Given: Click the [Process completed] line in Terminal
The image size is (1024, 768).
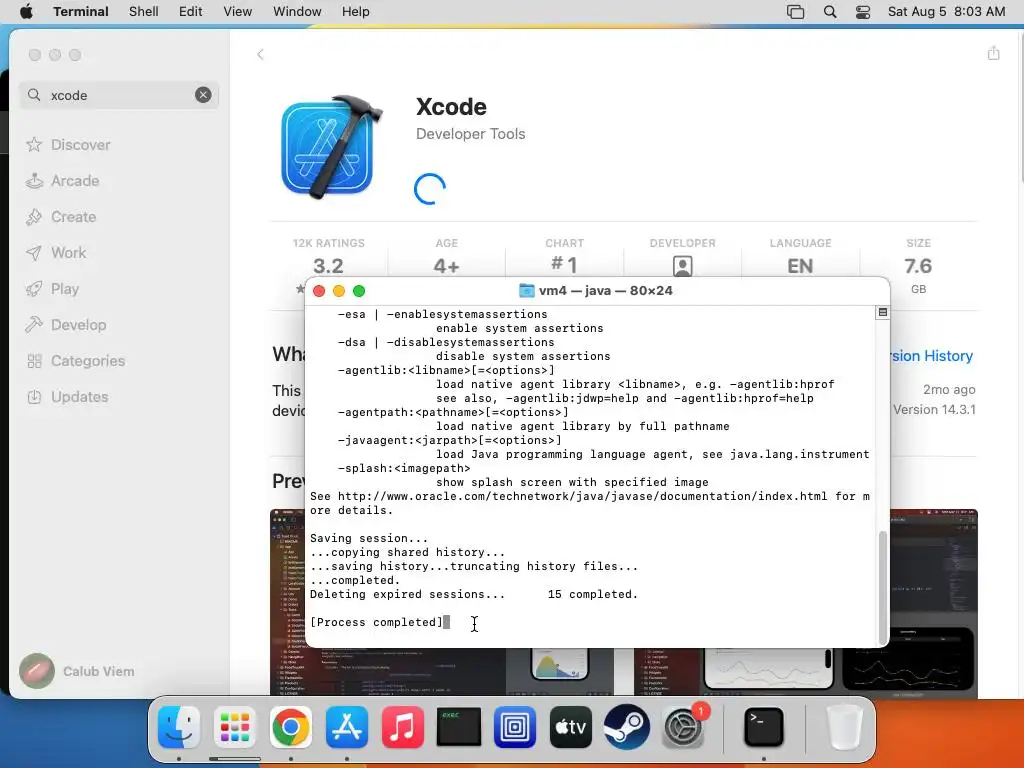Looking at the screenshot, I should tap(377, 622).
